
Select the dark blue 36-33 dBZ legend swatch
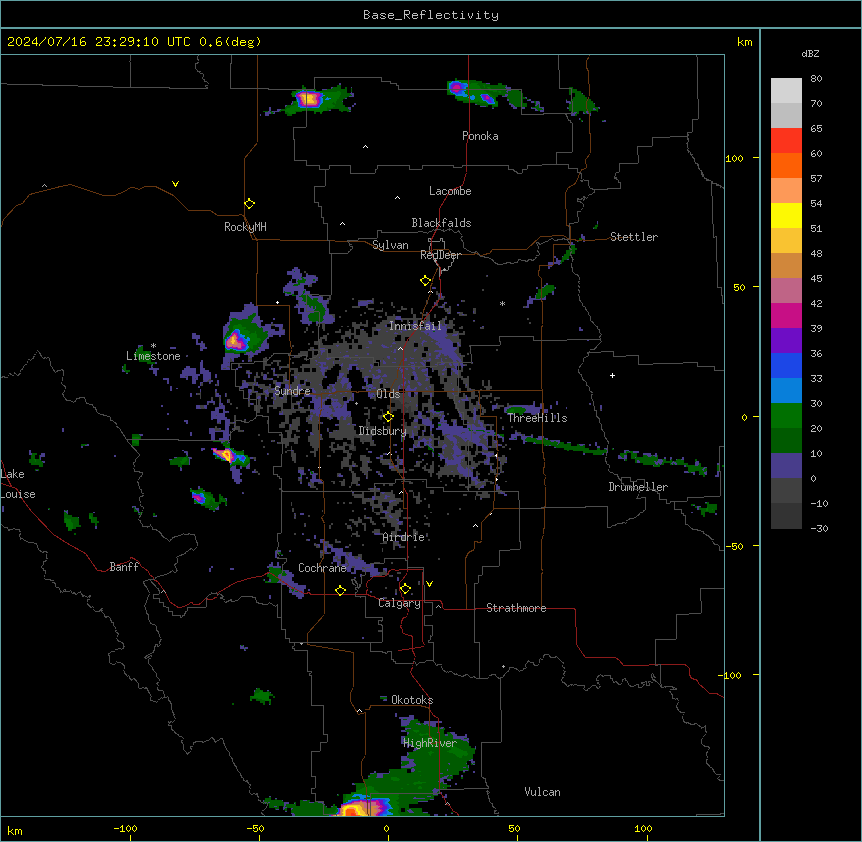[786, 365]
